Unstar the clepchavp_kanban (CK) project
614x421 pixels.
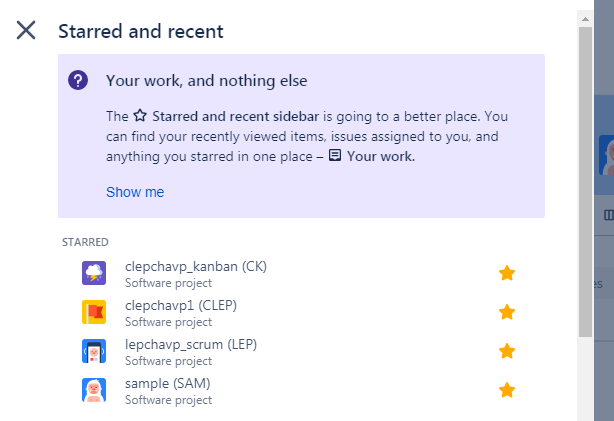pyautogui.click(x=507, y=273)
